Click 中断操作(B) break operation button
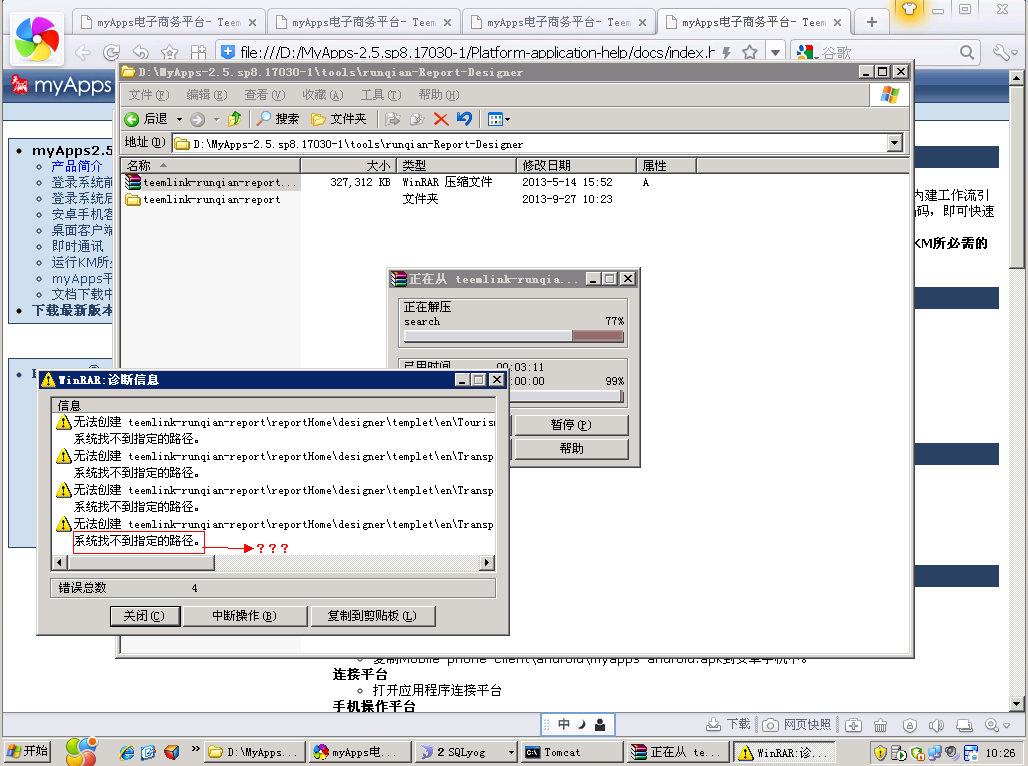This screenshot has height=766, width=1028. click(x=245, y=616)
